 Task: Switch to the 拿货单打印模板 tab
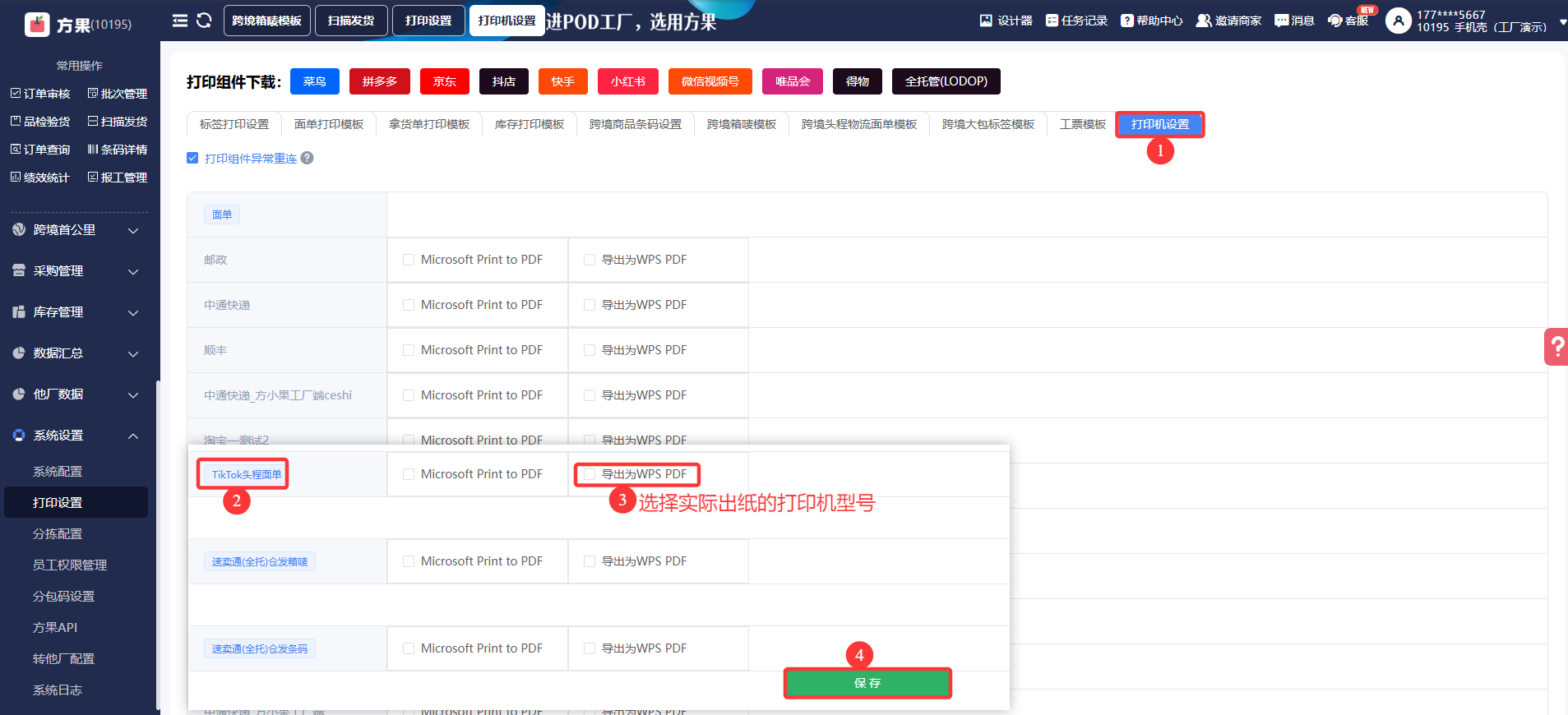(429, 124)
